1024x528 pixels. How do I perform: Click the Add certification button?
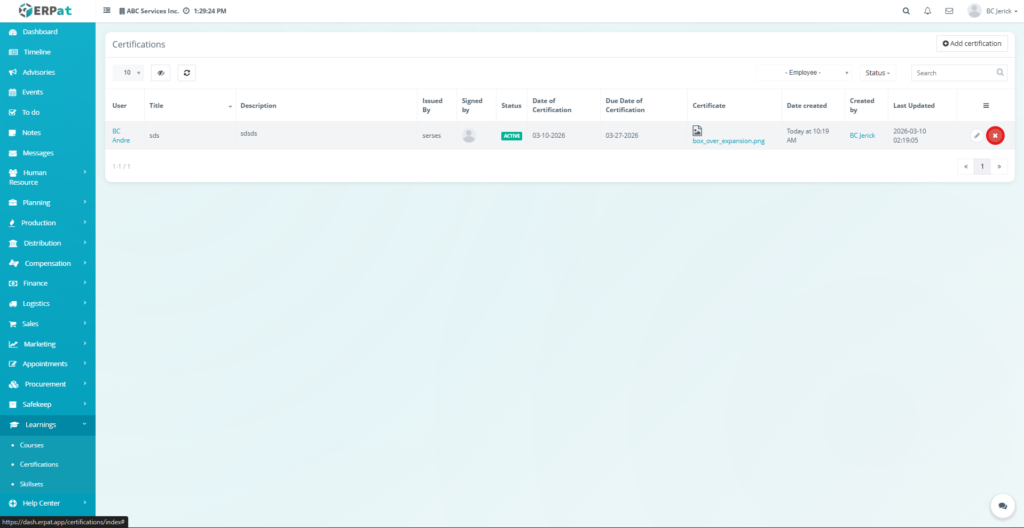coord(971,44)
